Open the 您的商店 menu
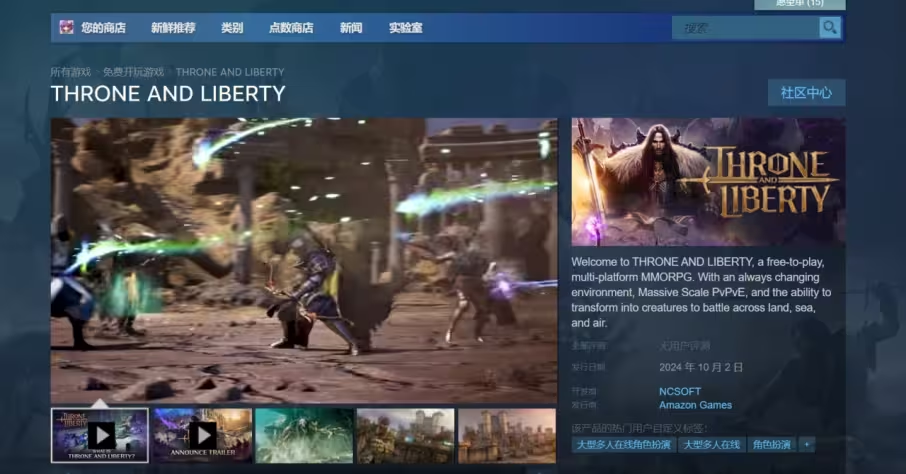 click(x=103, y=28)
